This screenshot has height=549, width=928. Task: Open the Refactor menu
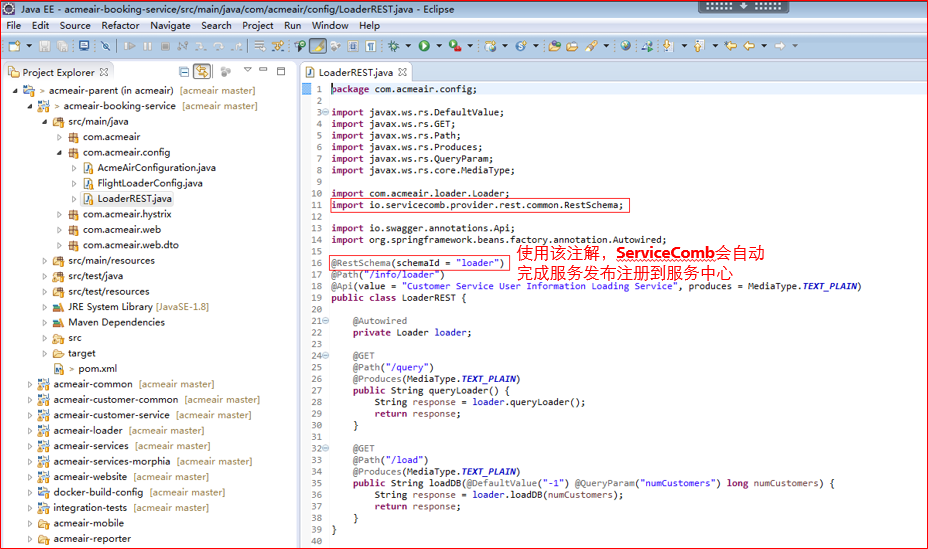coord(120,25)
